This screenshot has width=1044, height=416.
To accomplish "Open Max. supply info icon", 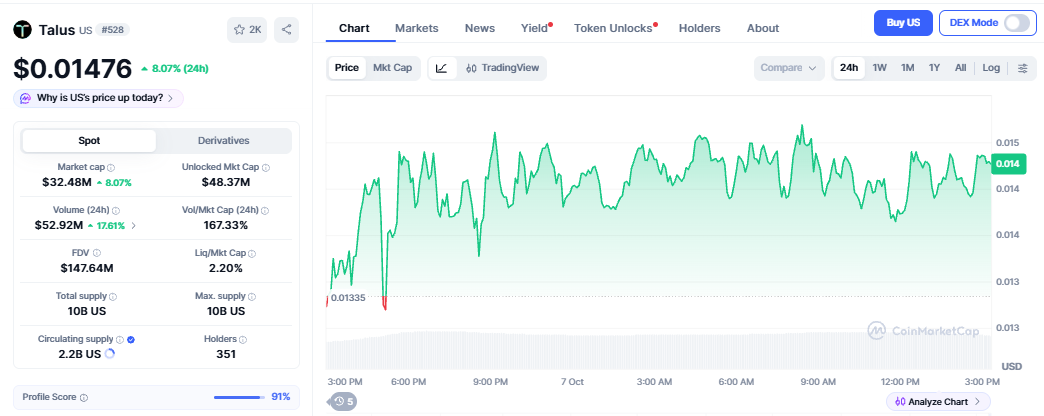I will coord(252,296).
